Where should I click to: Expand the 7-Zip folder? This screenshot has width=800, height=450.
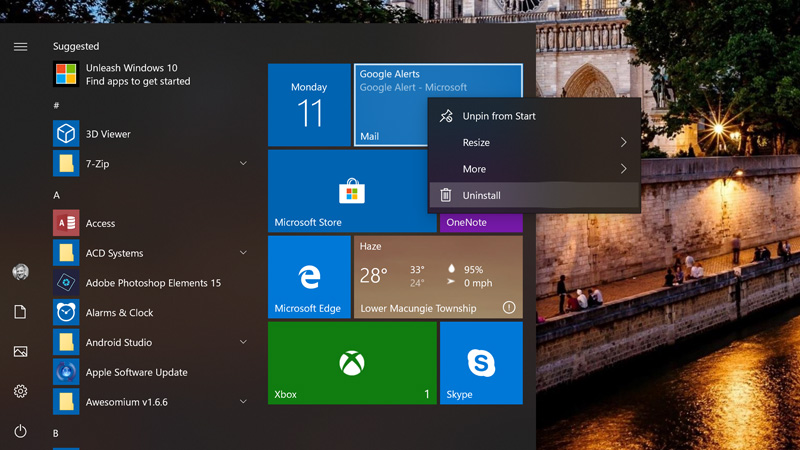(243, 163)
